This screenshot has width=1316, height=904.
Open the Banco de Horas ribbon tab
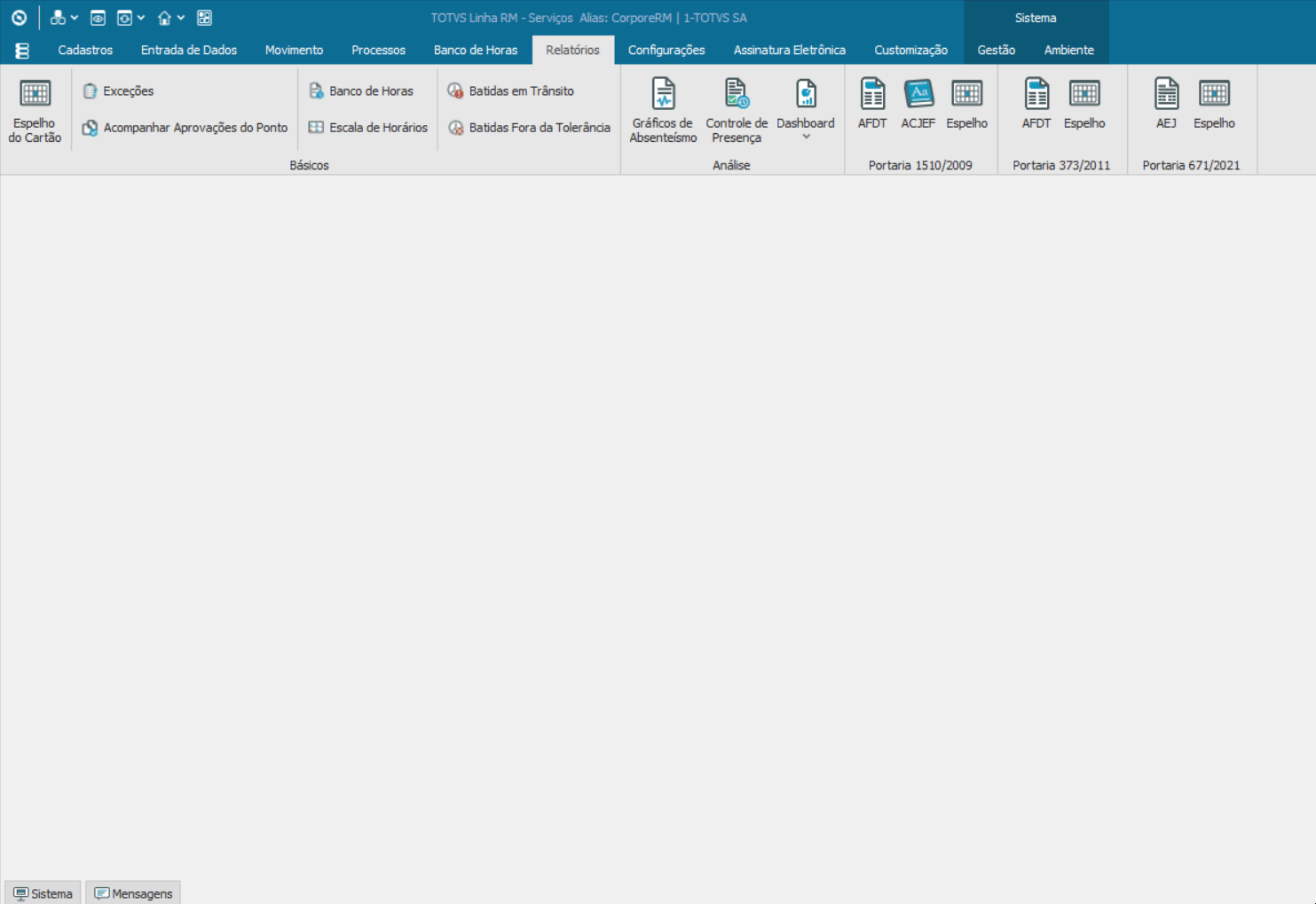(476, 51)
